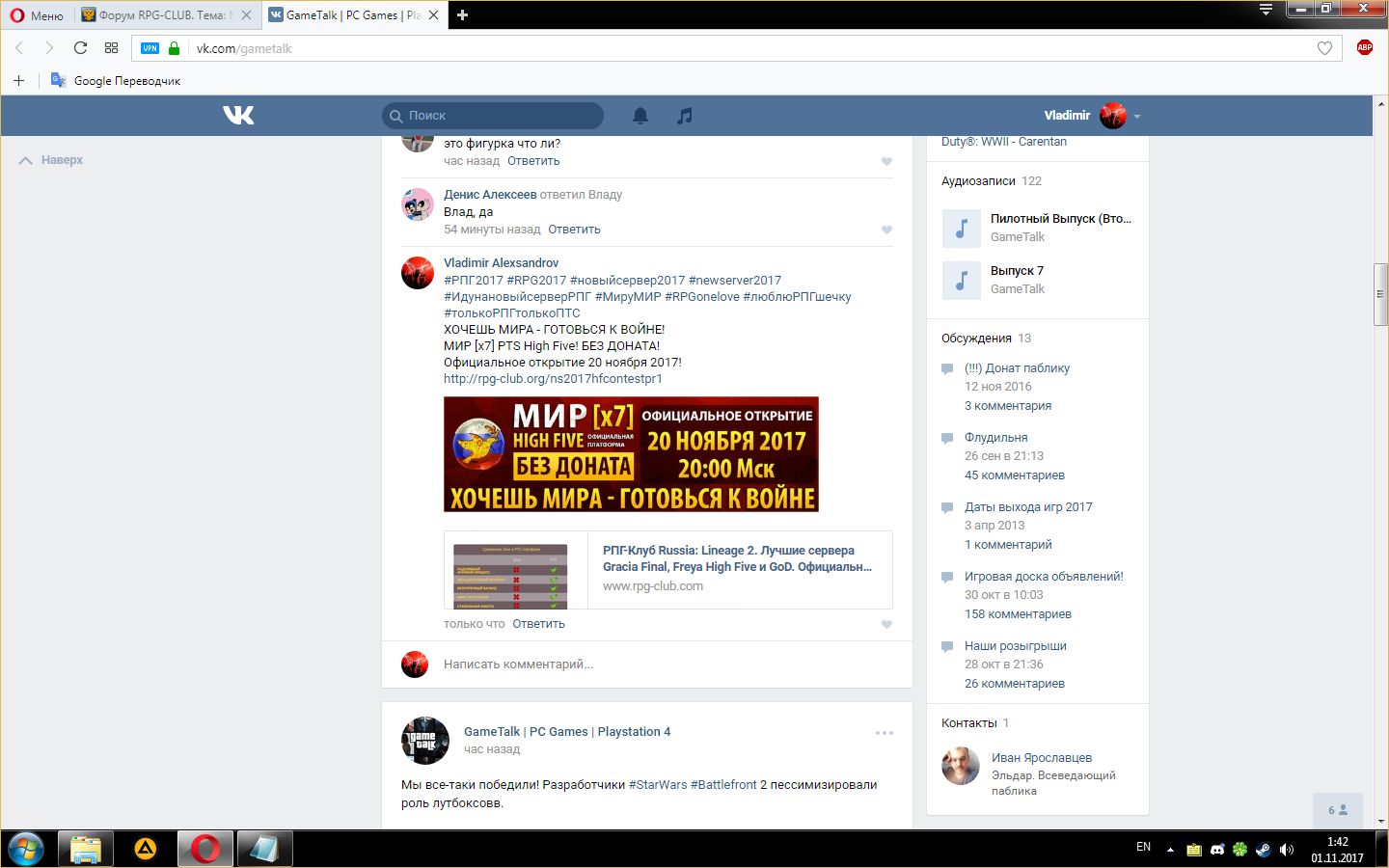Expand the Vladimir profile dropdown
The height and width of the screenshot is (868, 1389).
pos(1092,116)
